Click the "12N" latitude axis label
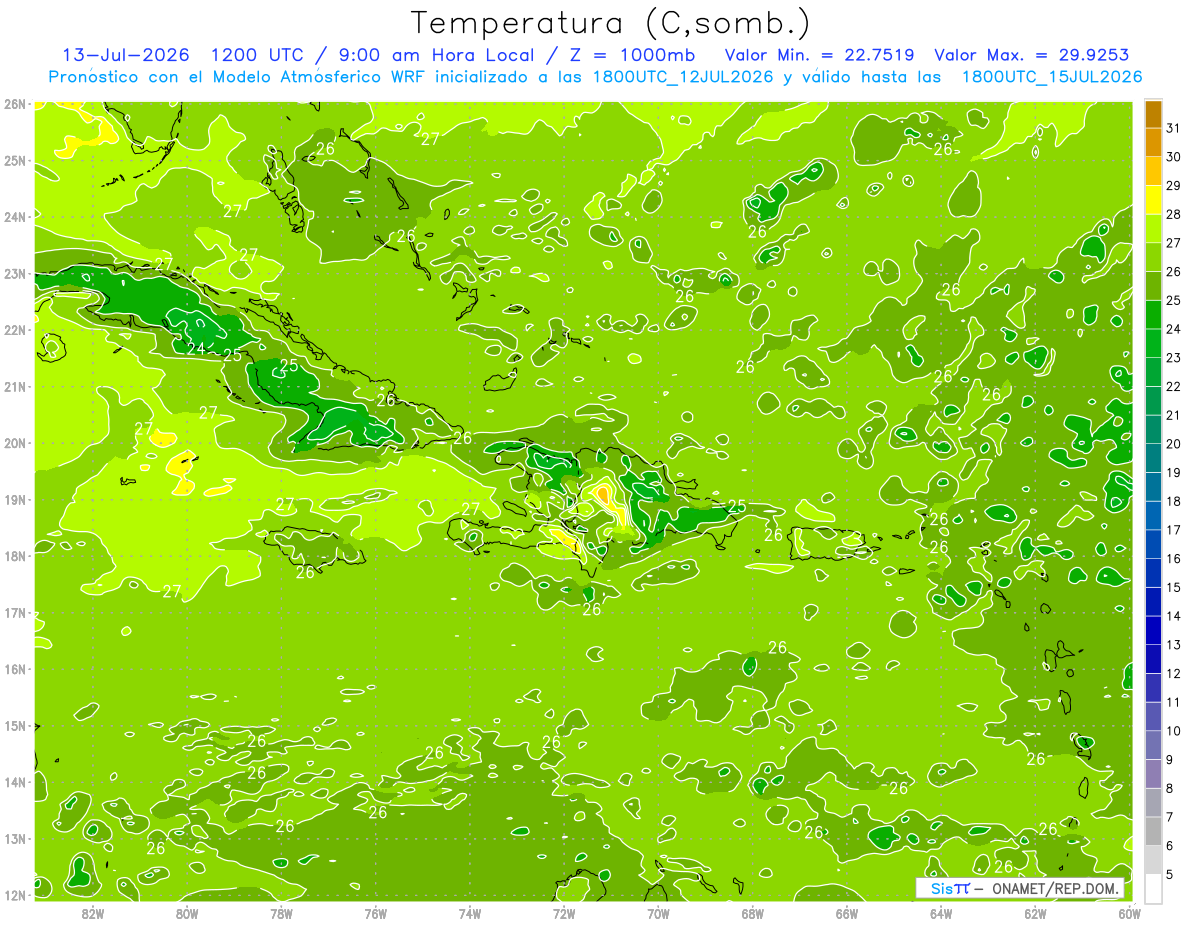The height and width of the screenshot is (927, 1200). [x=14, y=895]
